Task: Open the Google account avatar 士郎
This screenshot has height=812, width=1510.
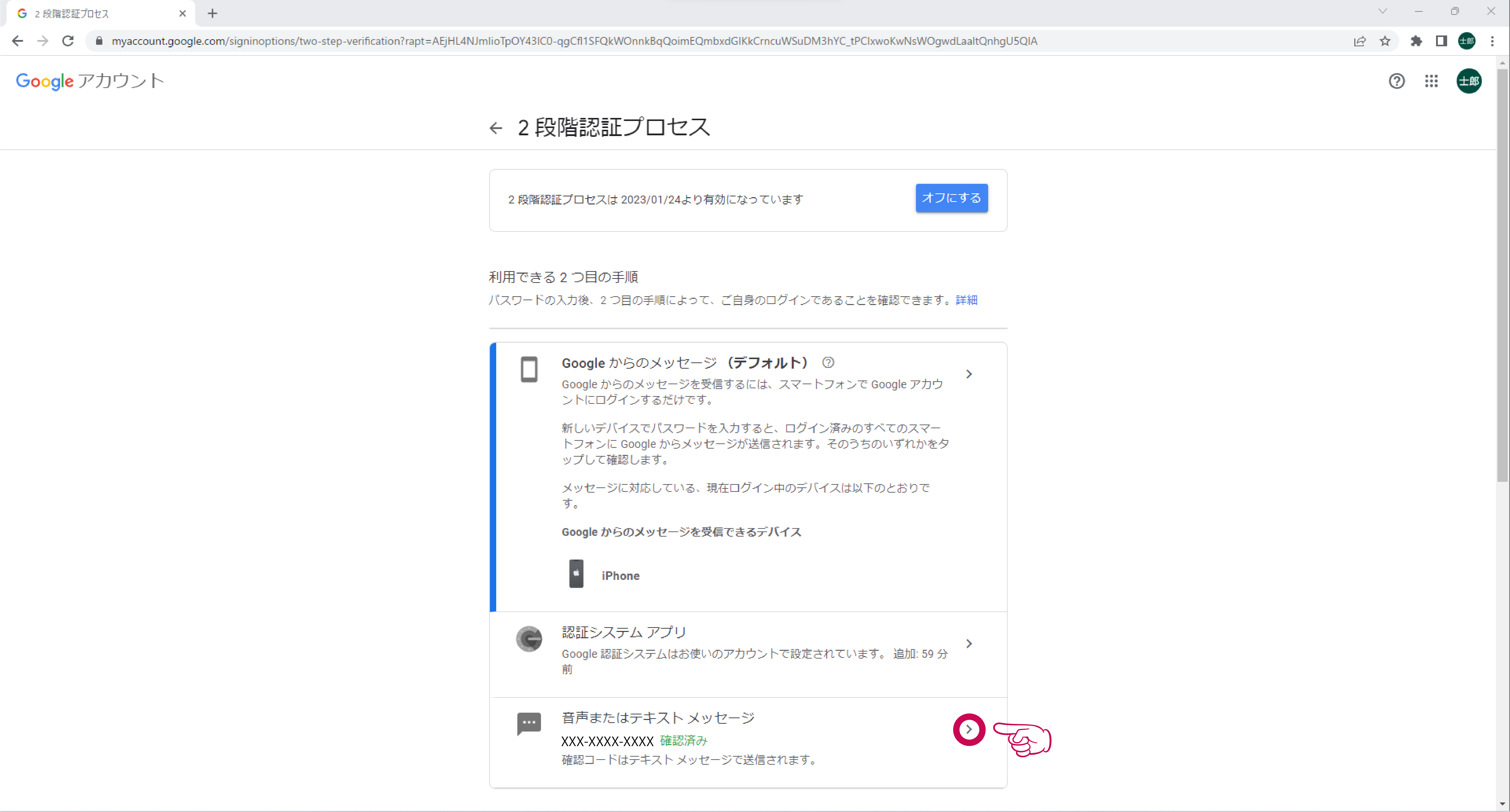Action: coord(1469,81)
